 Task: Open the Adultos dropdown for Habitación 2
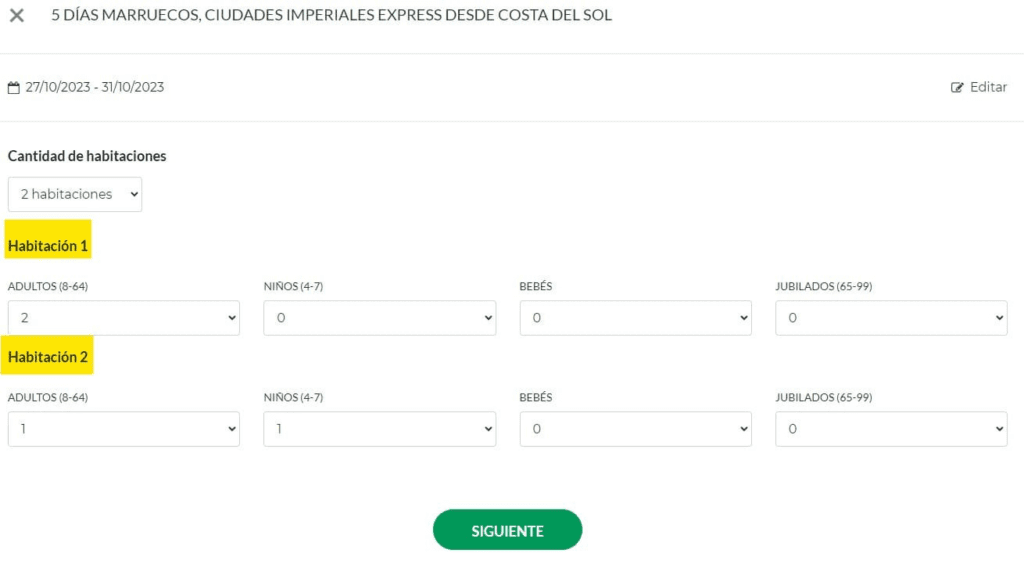click(123, 429)
